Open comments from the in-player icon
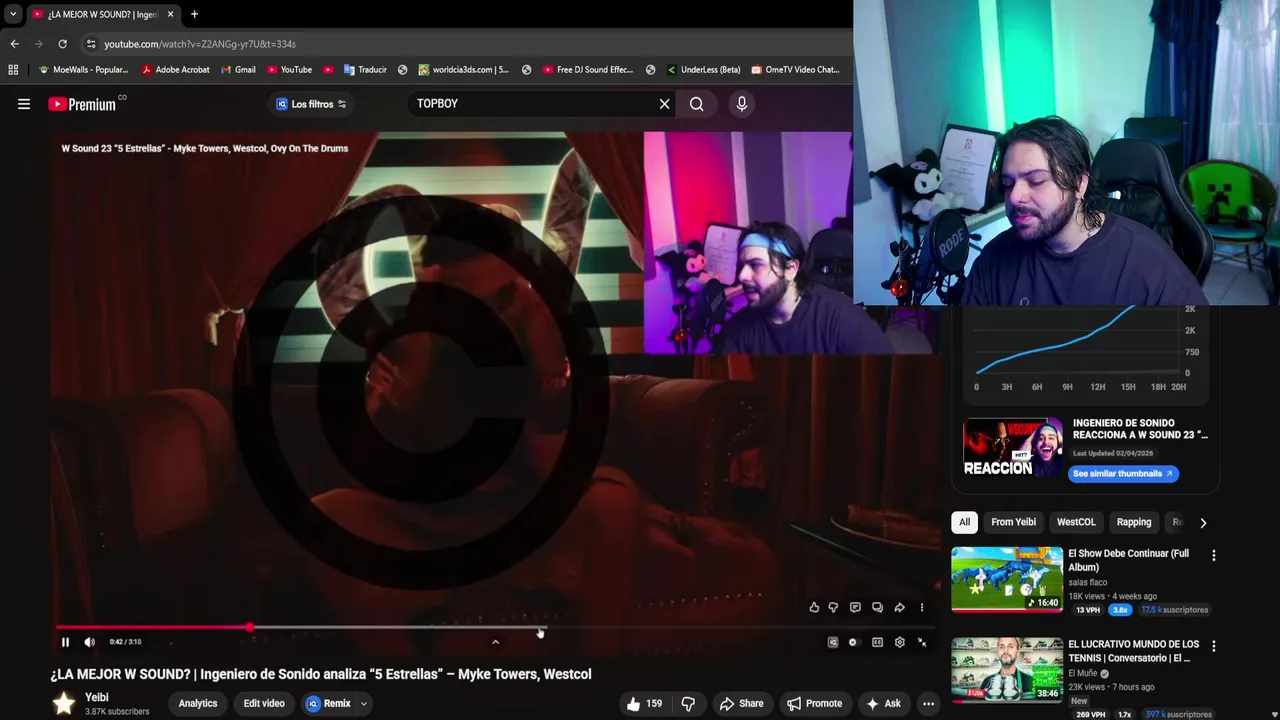The height and width of the screenshot is (720, 1280). pyautogui.click(x=855, y=607)
